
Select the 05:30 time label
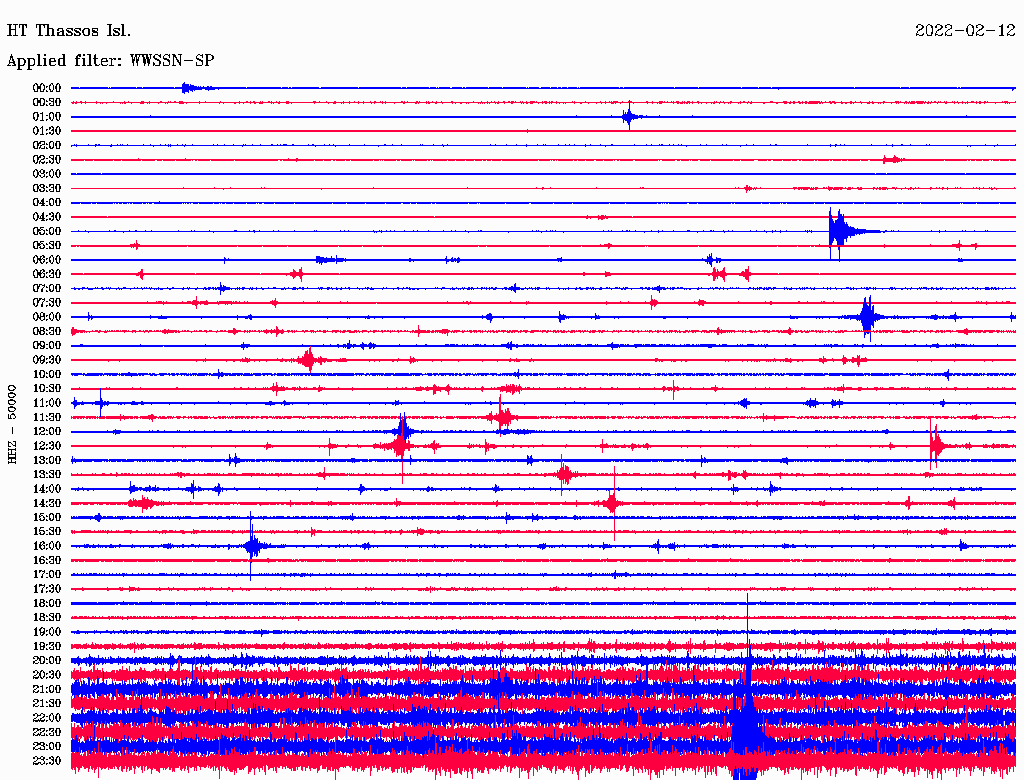click(x=46, y=246)
